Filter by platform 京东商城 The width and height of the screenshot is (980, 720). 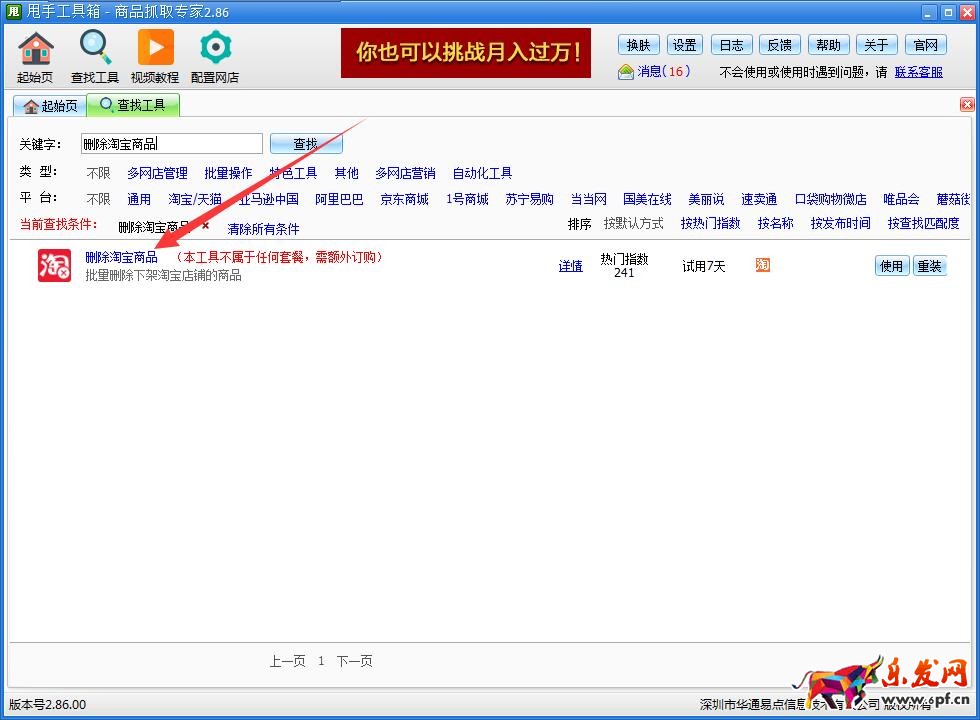point(404,199)
